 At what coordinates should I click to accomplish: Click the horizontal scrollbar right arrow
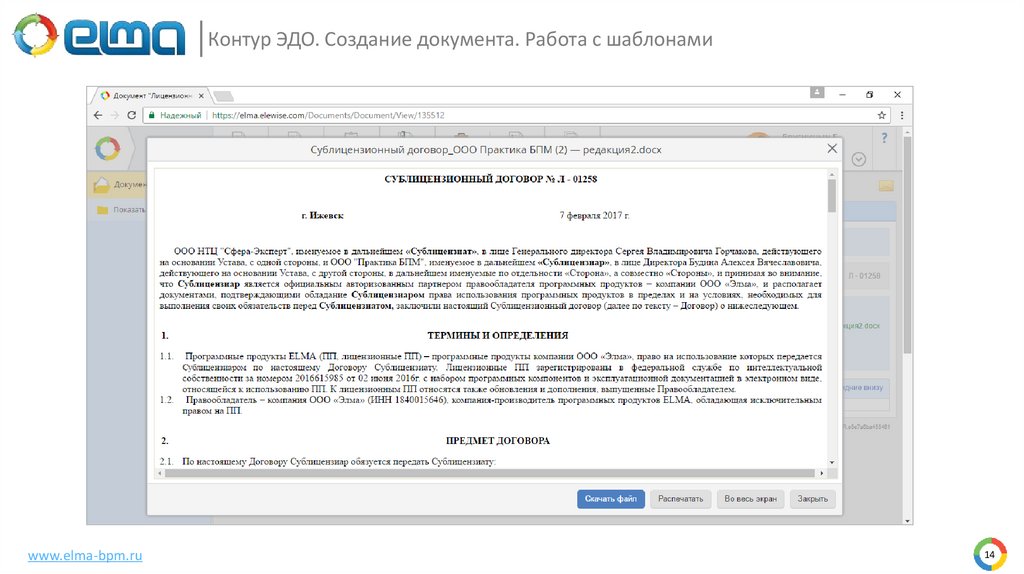[x=822, y=473]
